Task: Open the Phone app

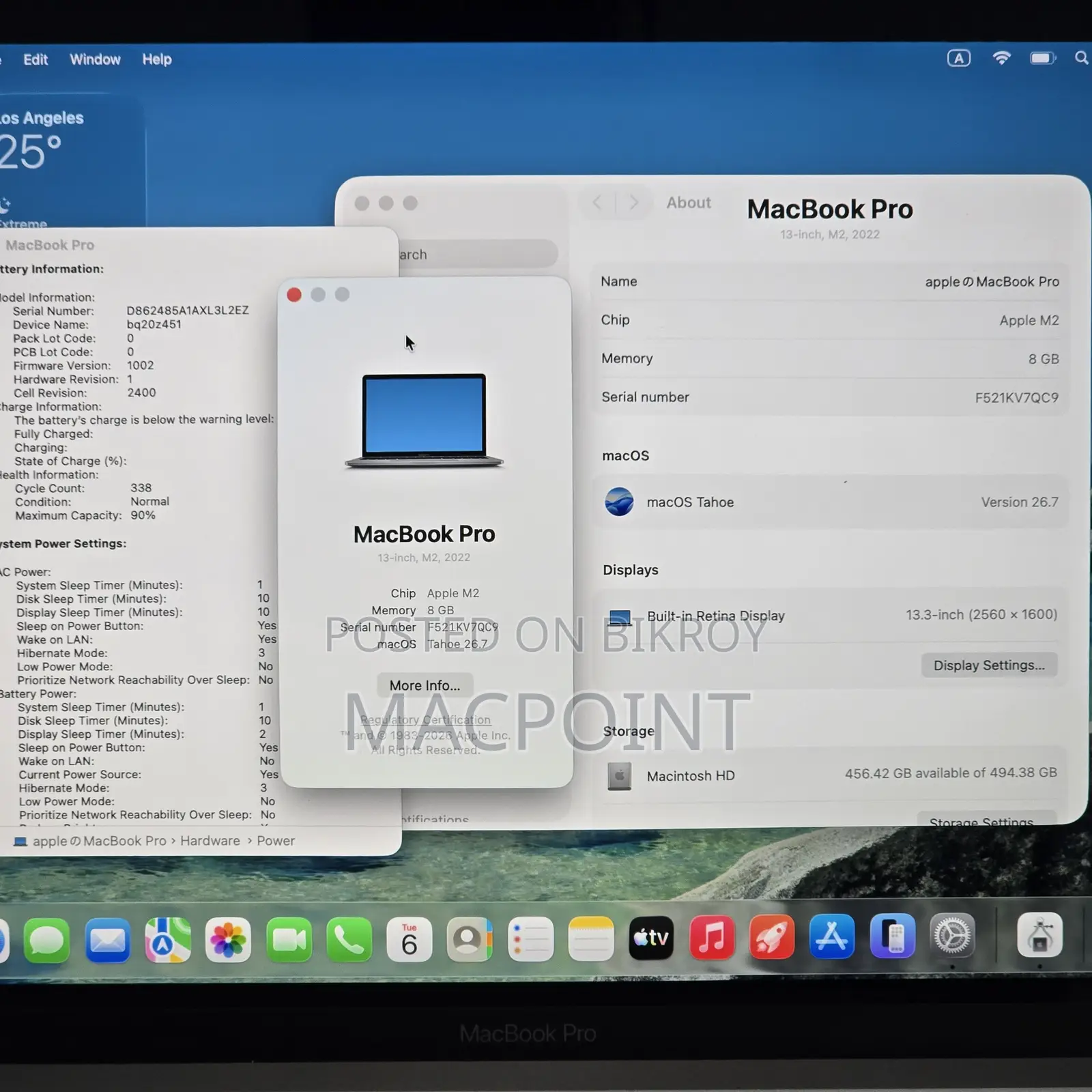Action: click(349, 940)
